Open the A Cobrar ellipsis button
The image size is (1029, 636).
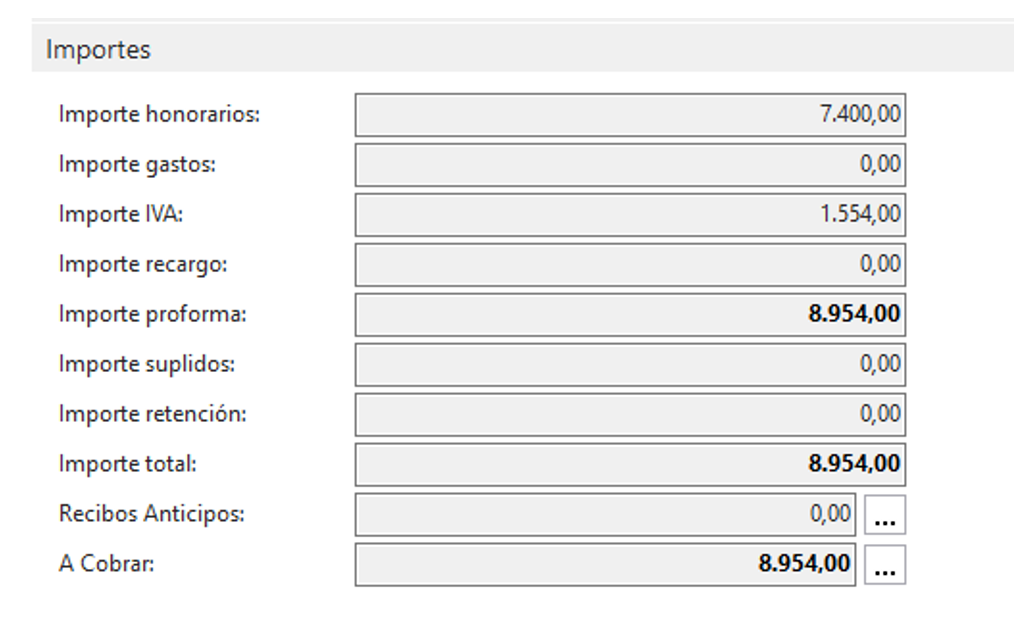pyautogui.click(x=885, y=565)
